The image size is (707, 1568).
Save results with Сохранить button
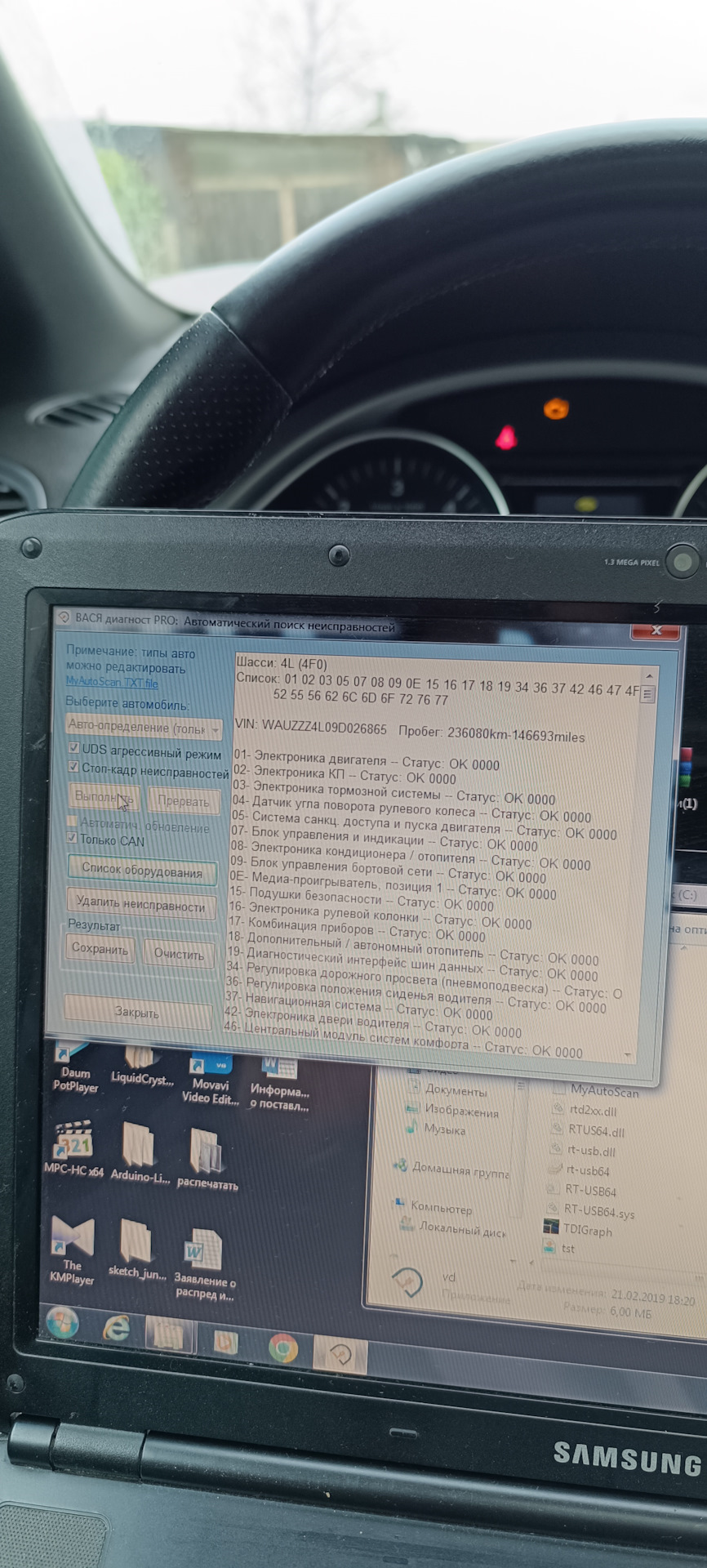point(100,948)
